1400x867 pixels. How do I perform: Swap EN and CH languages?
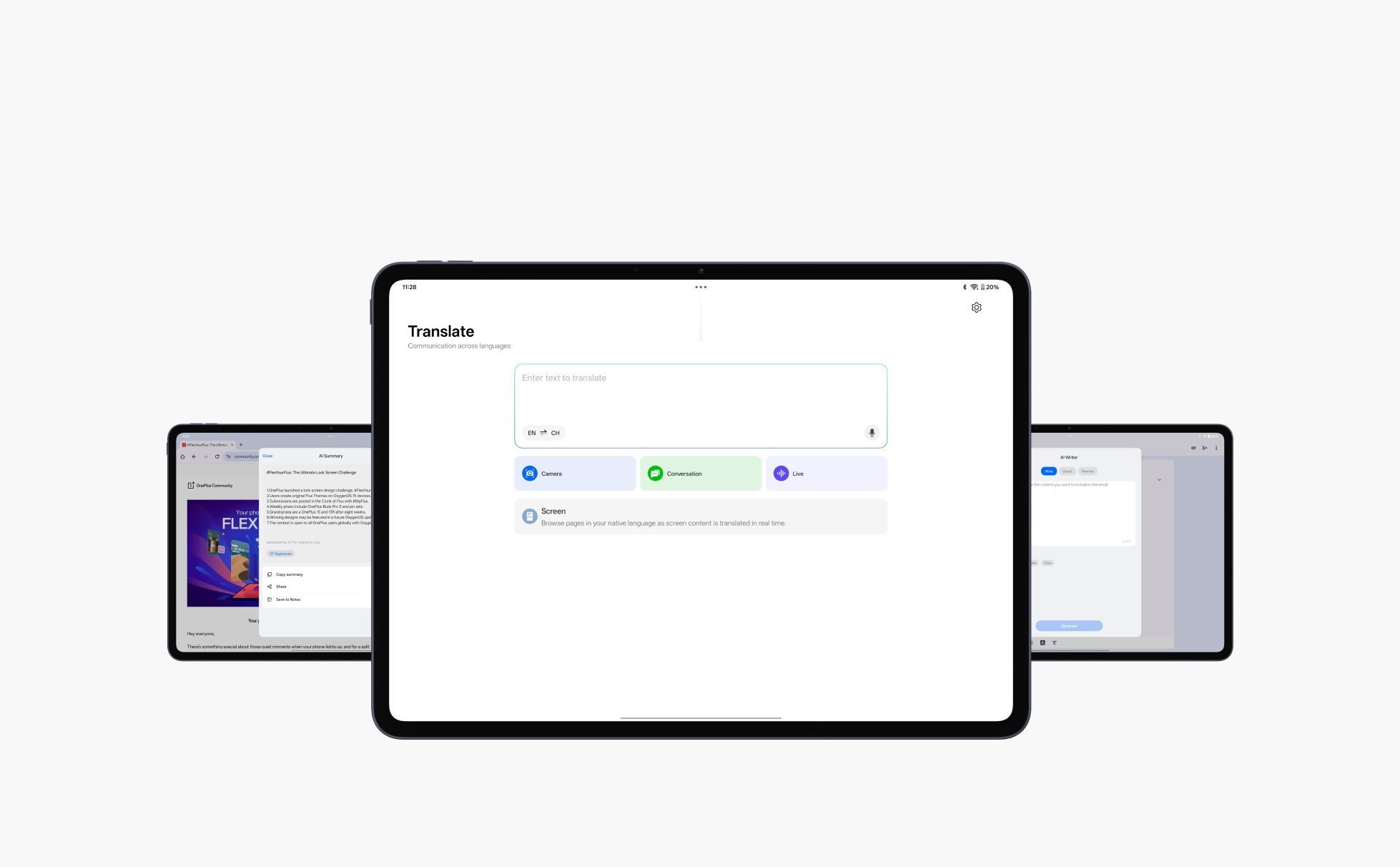coord(543,433)
